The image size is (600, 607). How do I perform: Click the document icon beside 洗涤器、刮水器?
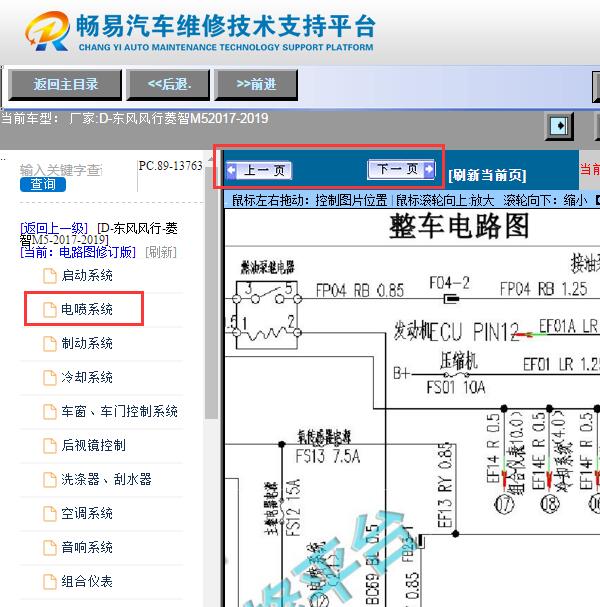click(x=50, y=480)
